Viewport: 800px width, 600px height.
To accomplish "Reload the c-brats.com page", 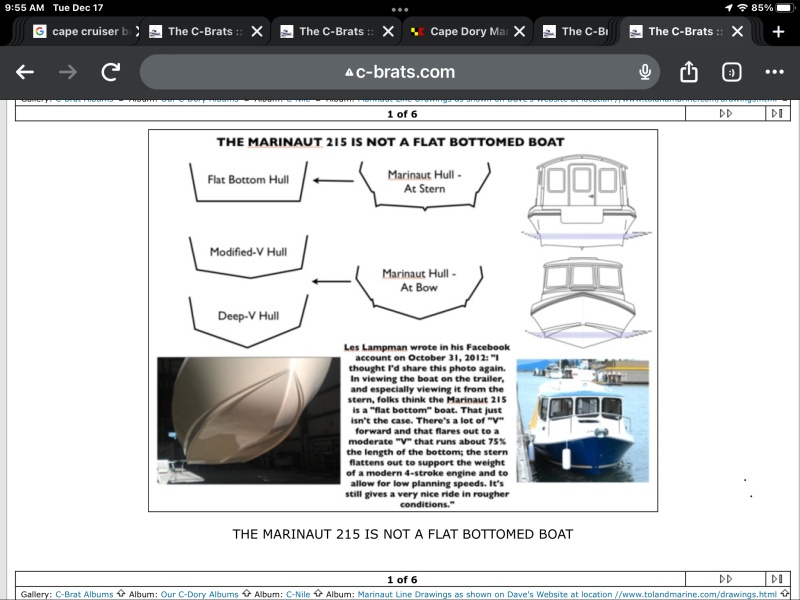I will point(111,72).
